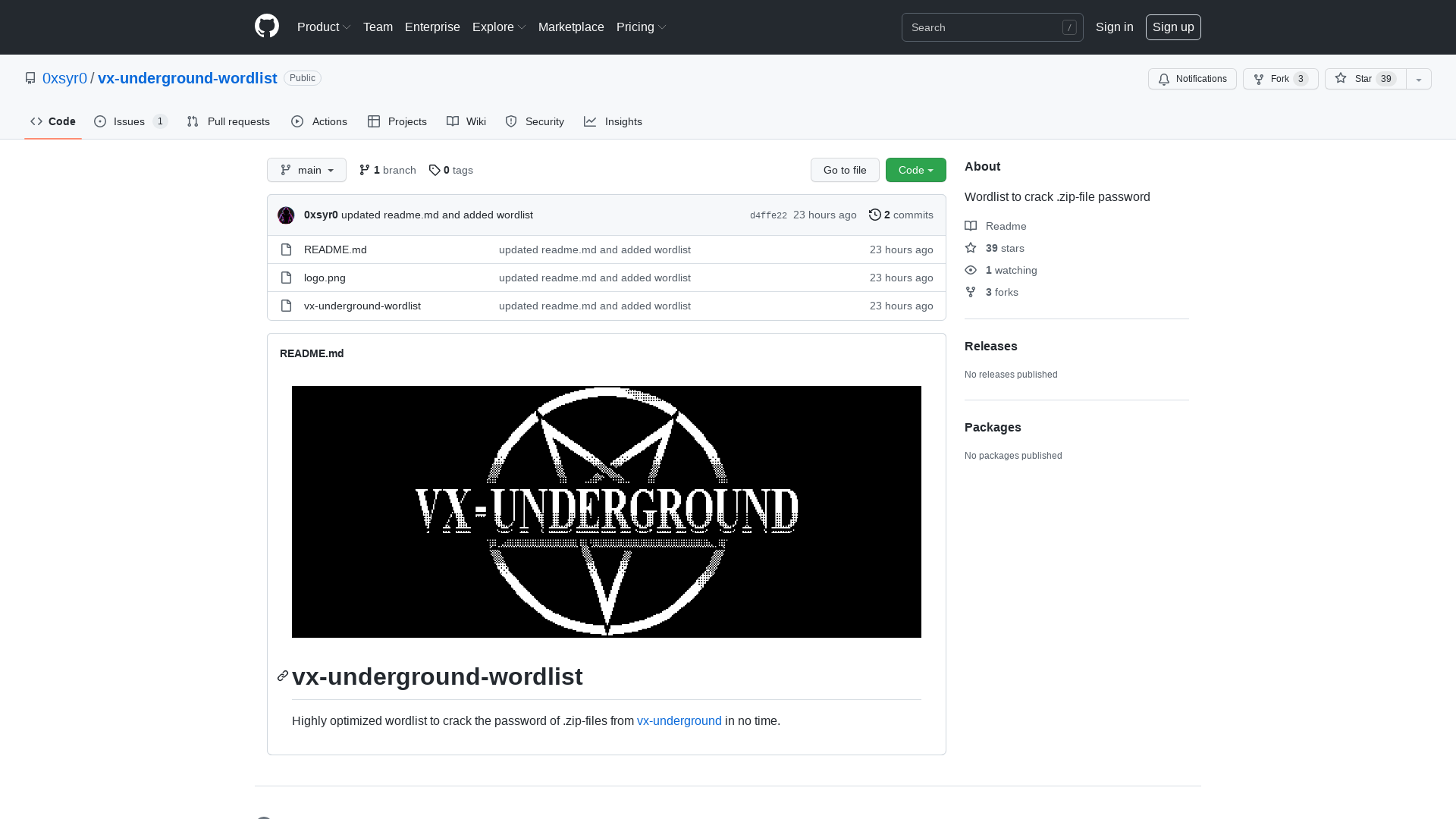Open the logo.png file

[325, 278]
